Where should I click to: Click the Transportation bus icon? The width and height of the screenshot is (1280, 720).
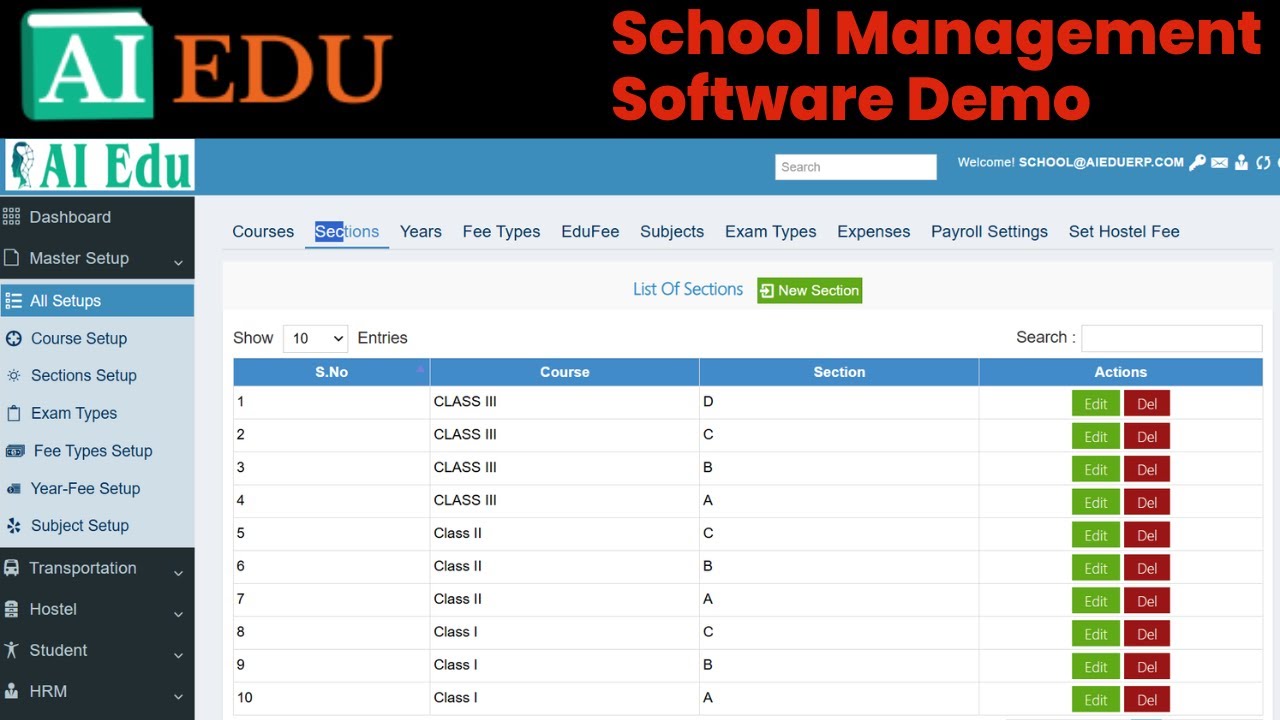pos(12,568)
